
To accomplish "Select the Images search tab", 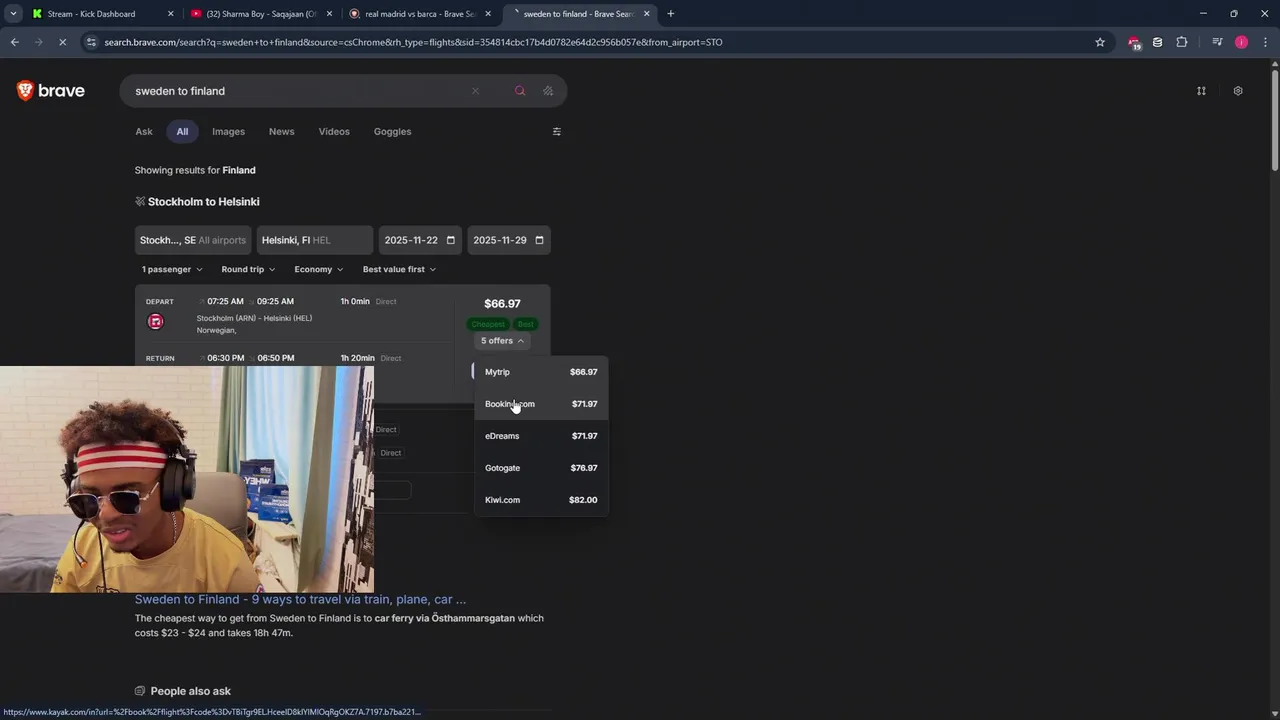I will click(228, 131).
